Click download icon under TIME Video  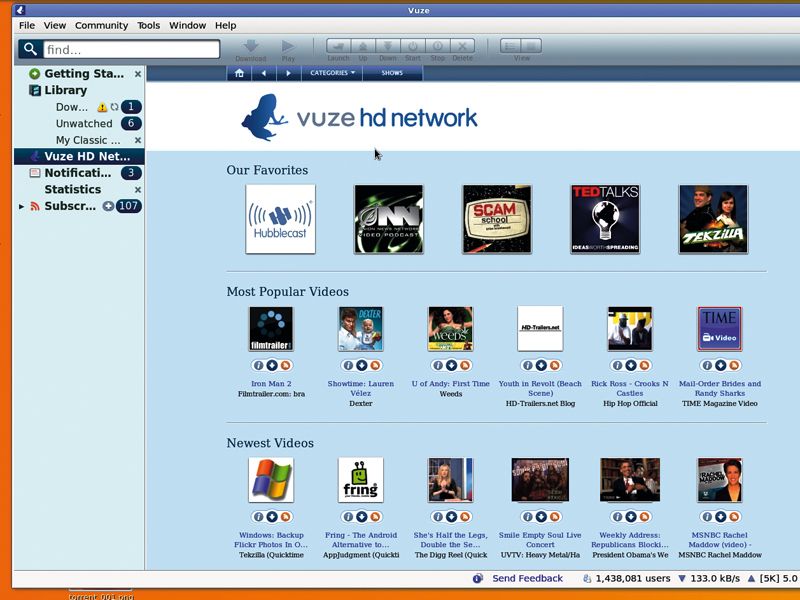click(720, 365)
